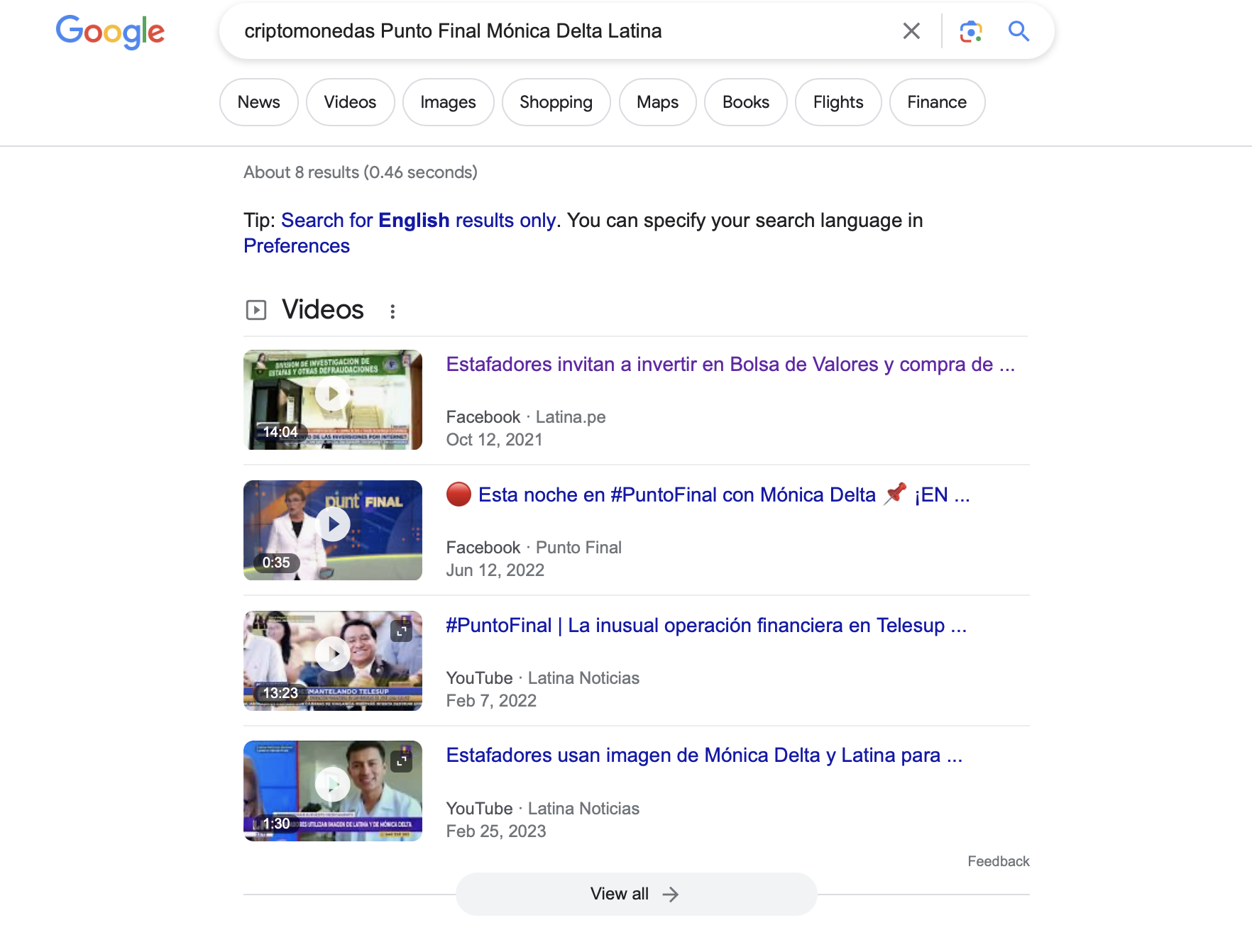Switch to the Maps tab
This screenshot has width=1252, height=952.
pos(657,102)
